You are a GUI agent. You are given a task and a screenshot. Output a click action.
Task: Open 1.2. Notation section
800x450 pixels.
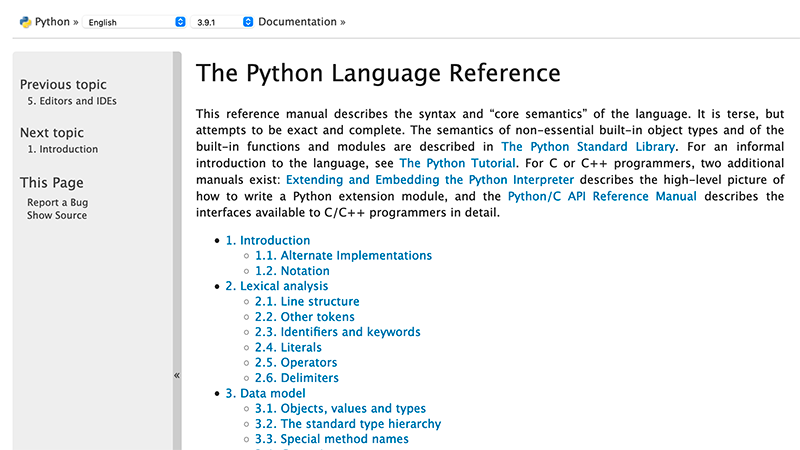click(x=292, y=271)
